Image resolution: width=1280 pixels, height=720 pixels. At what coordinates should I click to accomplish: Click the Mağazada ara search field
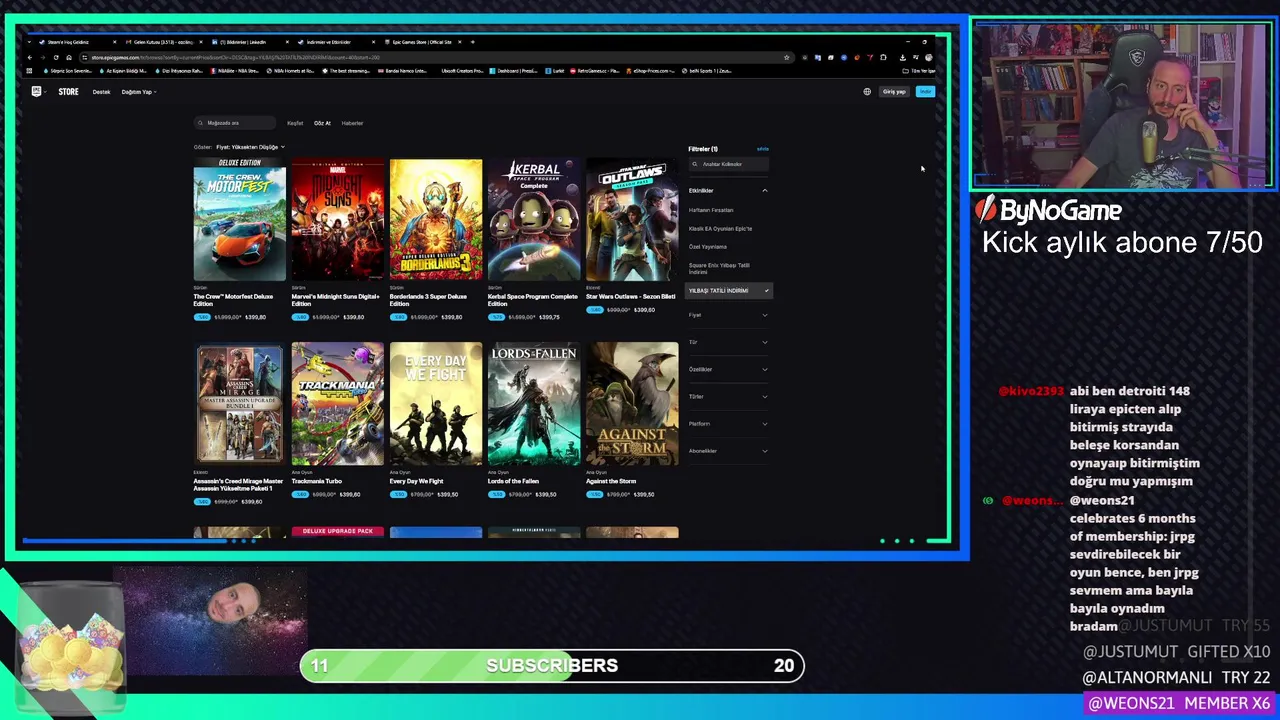point(235,123)
